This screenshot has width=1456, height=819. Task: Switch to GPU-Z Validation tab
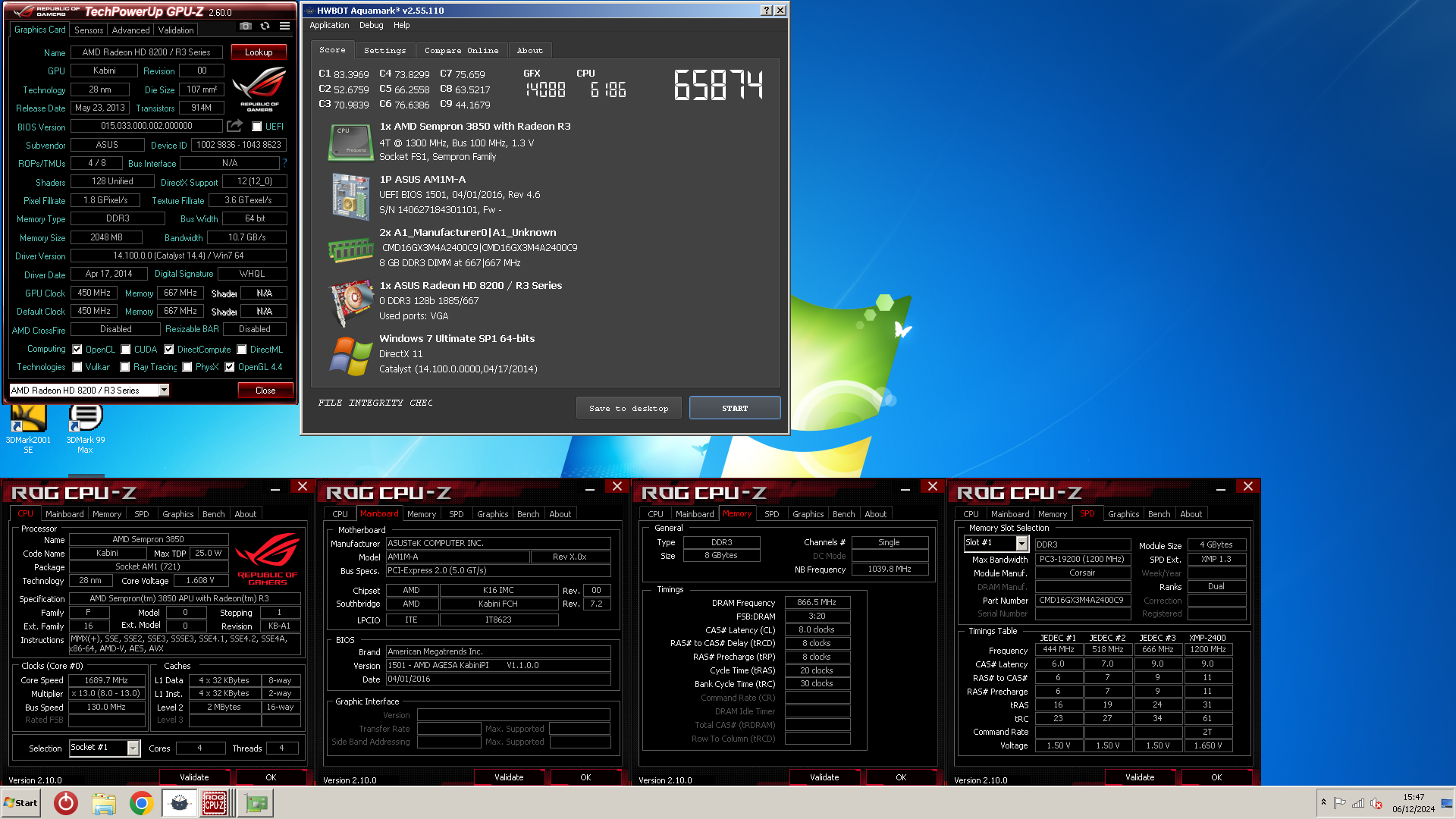176,30
